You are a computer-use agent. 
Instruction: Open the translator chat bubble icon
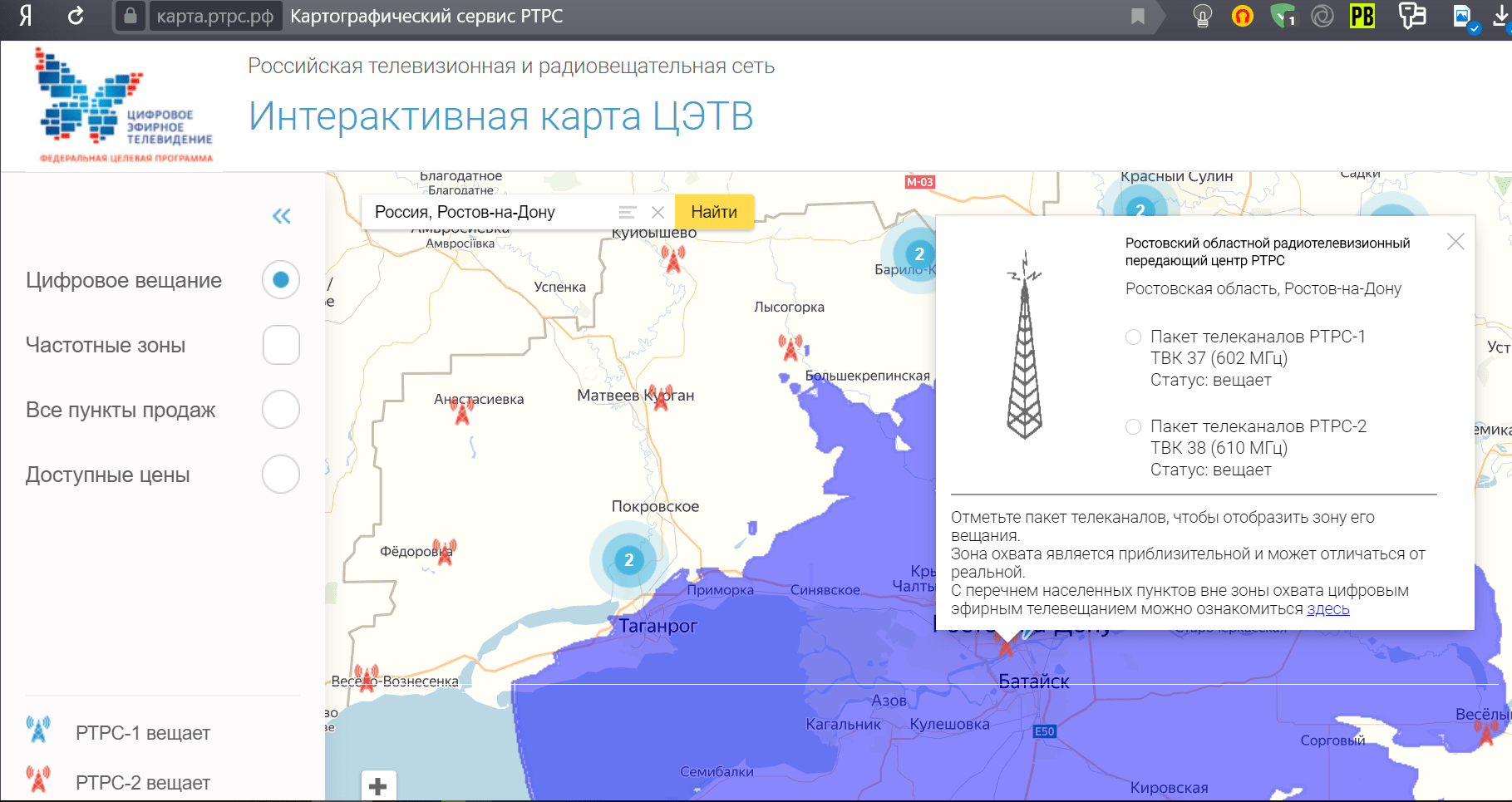[x=1411, y=16]
